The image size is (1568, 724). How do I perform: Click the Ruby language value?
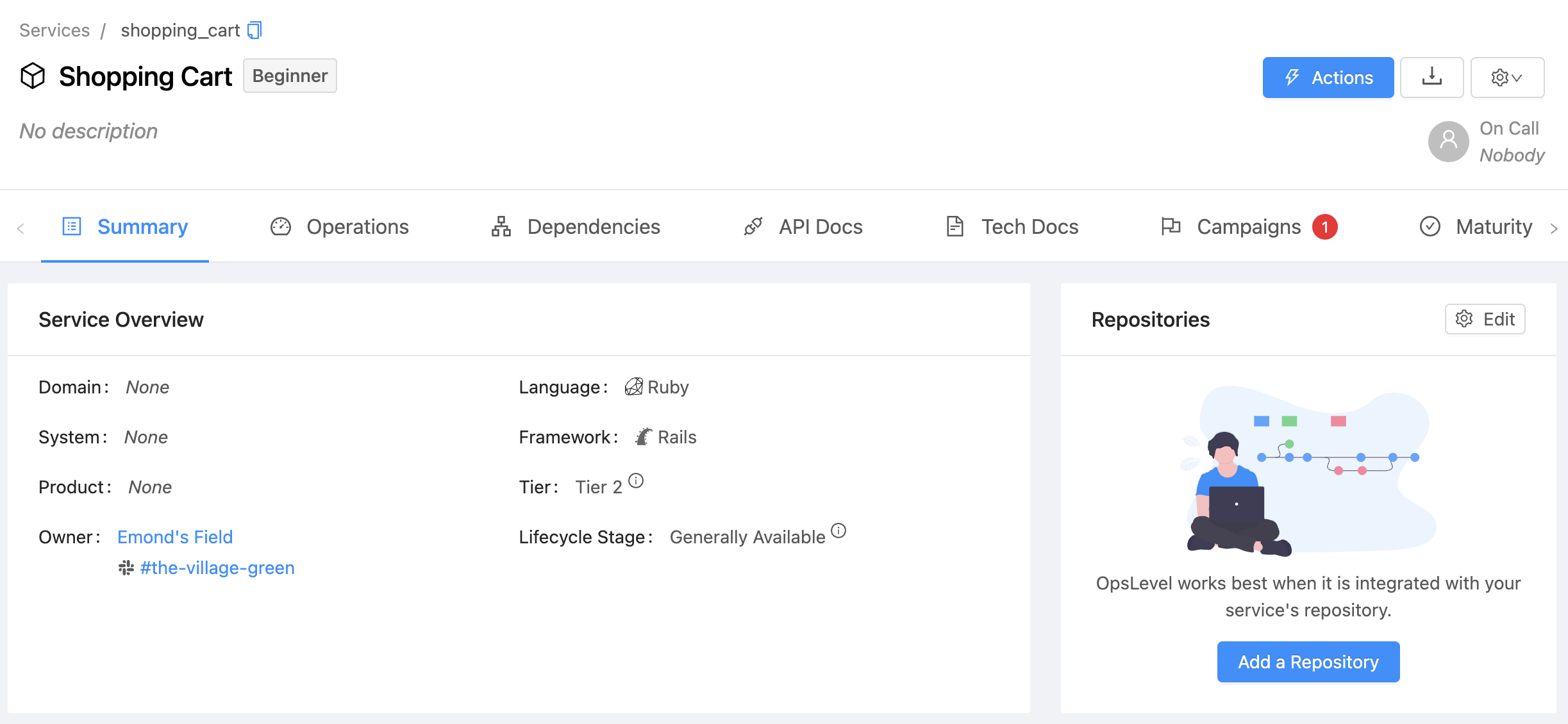[x=668, y=387]
